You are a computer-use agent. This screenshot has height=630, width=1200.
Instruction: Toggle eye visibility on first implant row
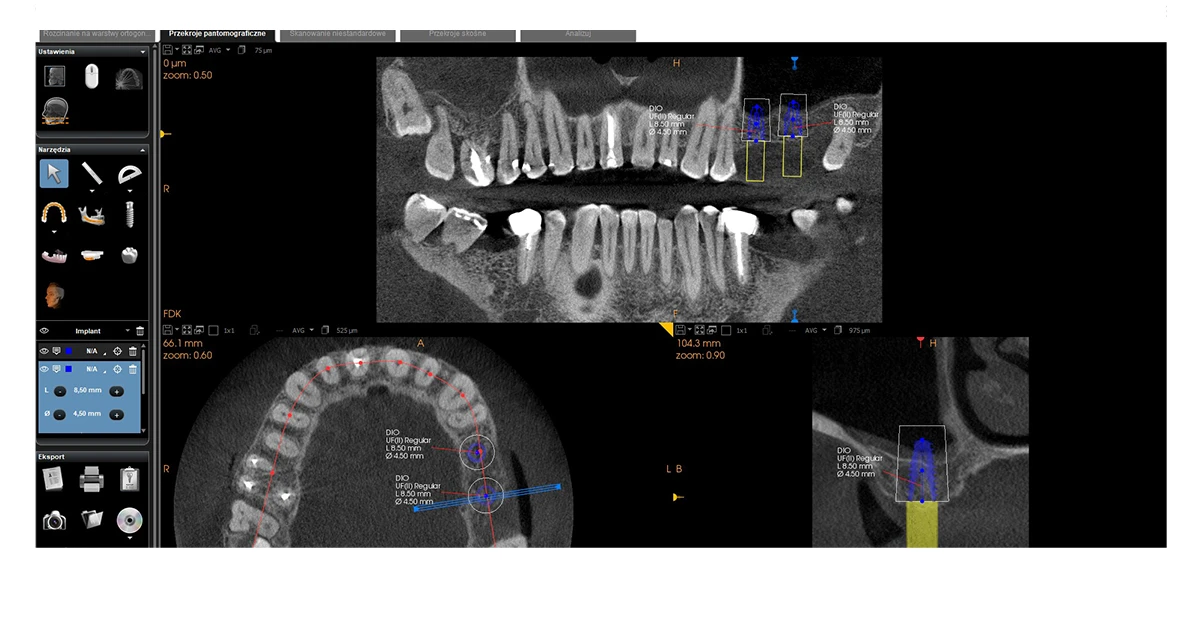[44, 351]
